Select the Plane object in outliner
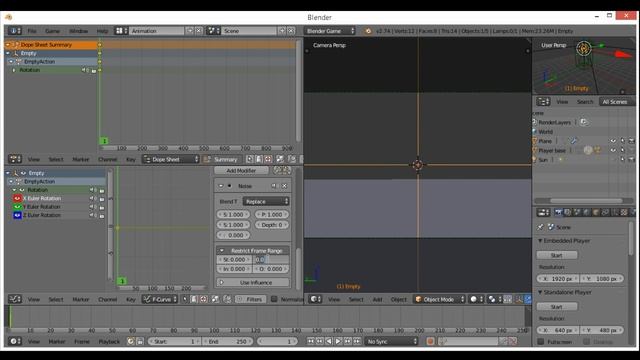The width and height of the screenshot is (640, 360). coord(545,141)
